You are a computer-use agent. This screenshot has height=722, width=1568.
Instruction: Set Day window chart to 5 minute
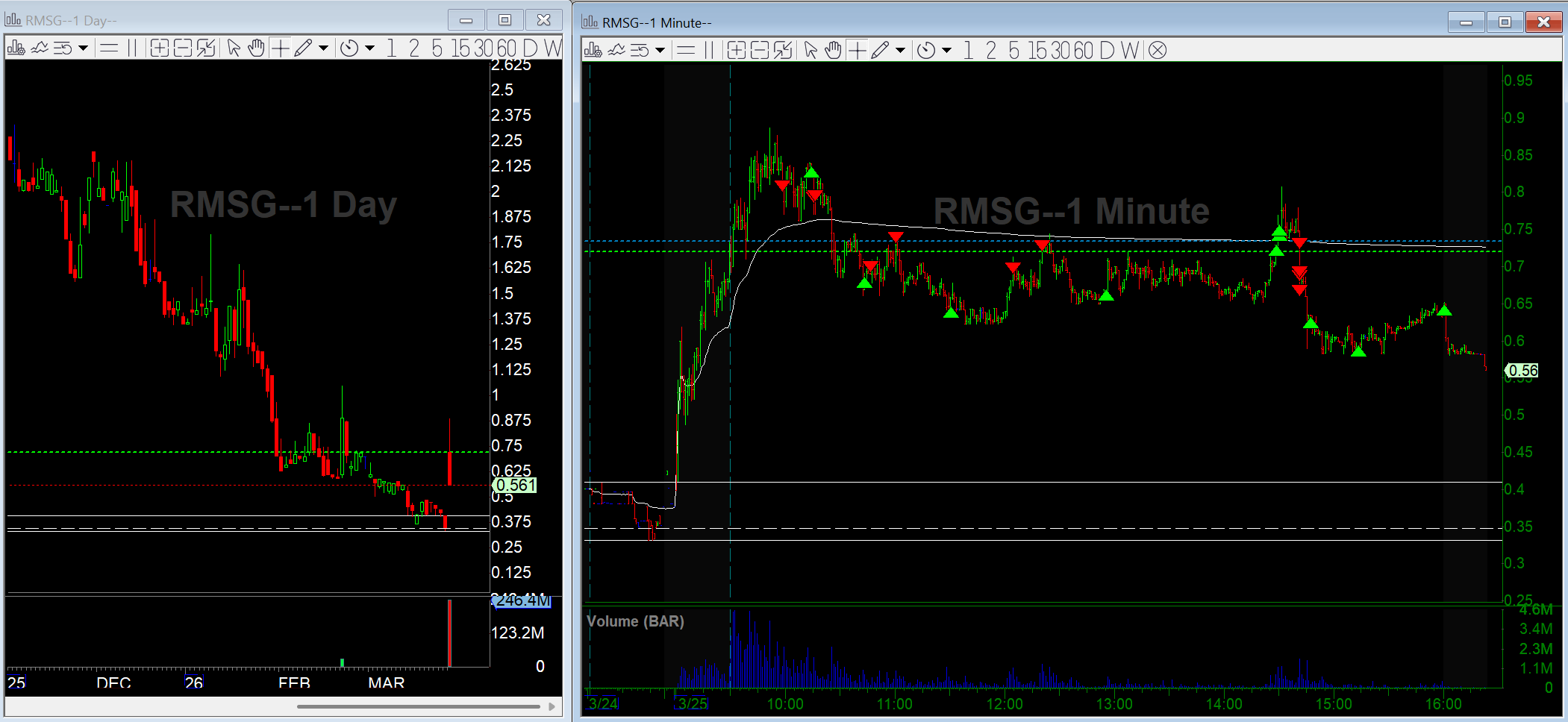pos(437,48)
